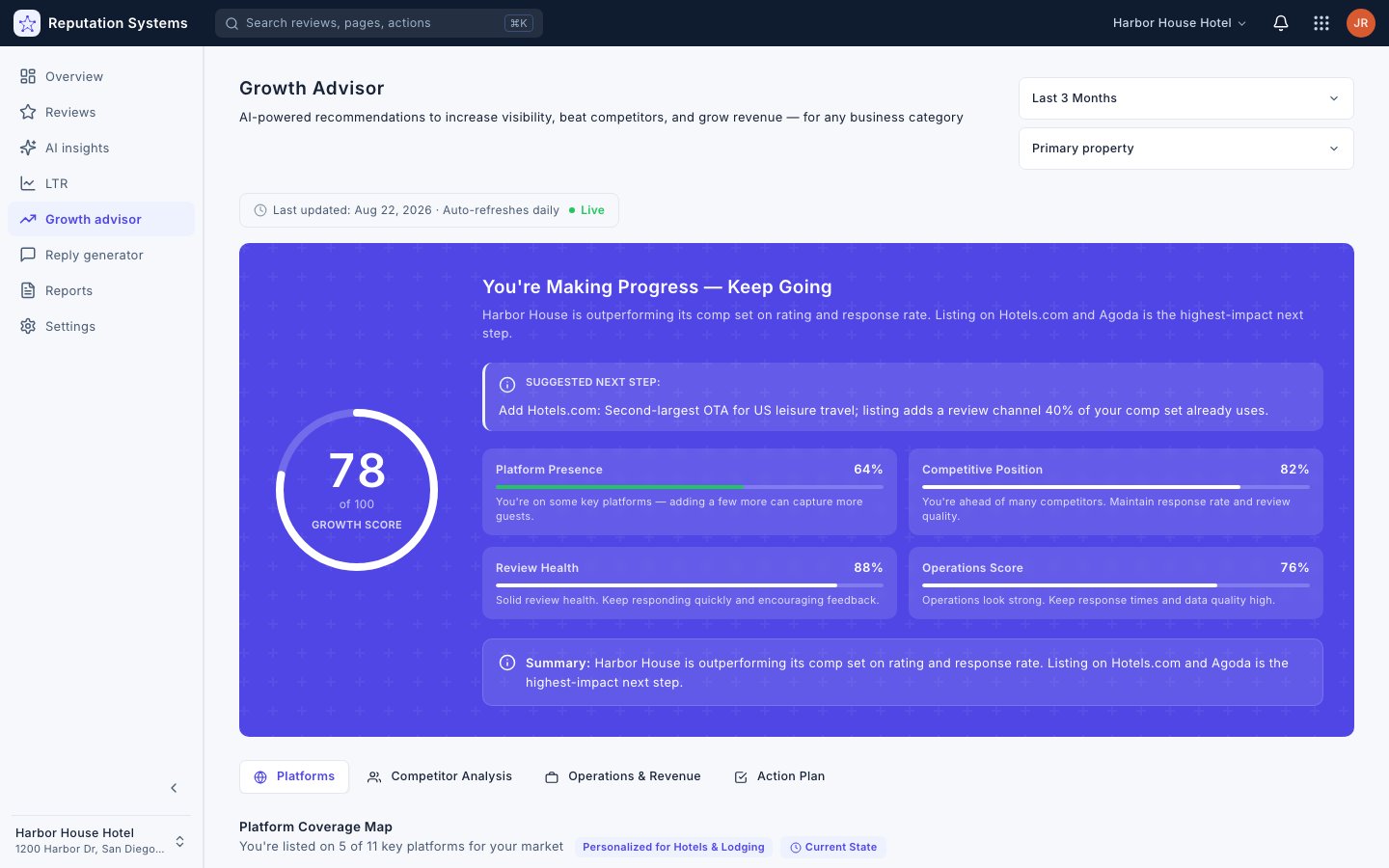Click the Growth Advisor page title
1389x868 pixels.
click(x=312, y=88)
